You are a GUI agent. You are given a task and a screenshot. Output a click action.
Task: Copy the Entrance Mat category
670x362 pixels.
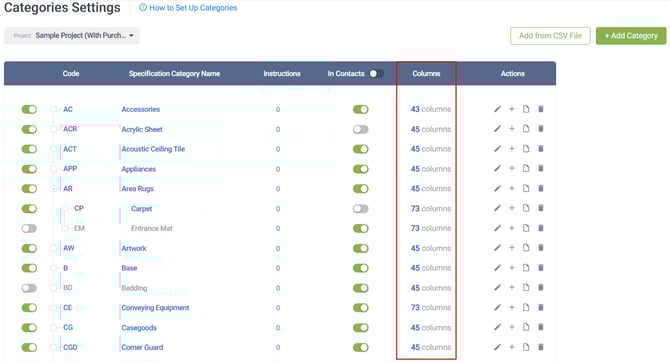point(526,228)
